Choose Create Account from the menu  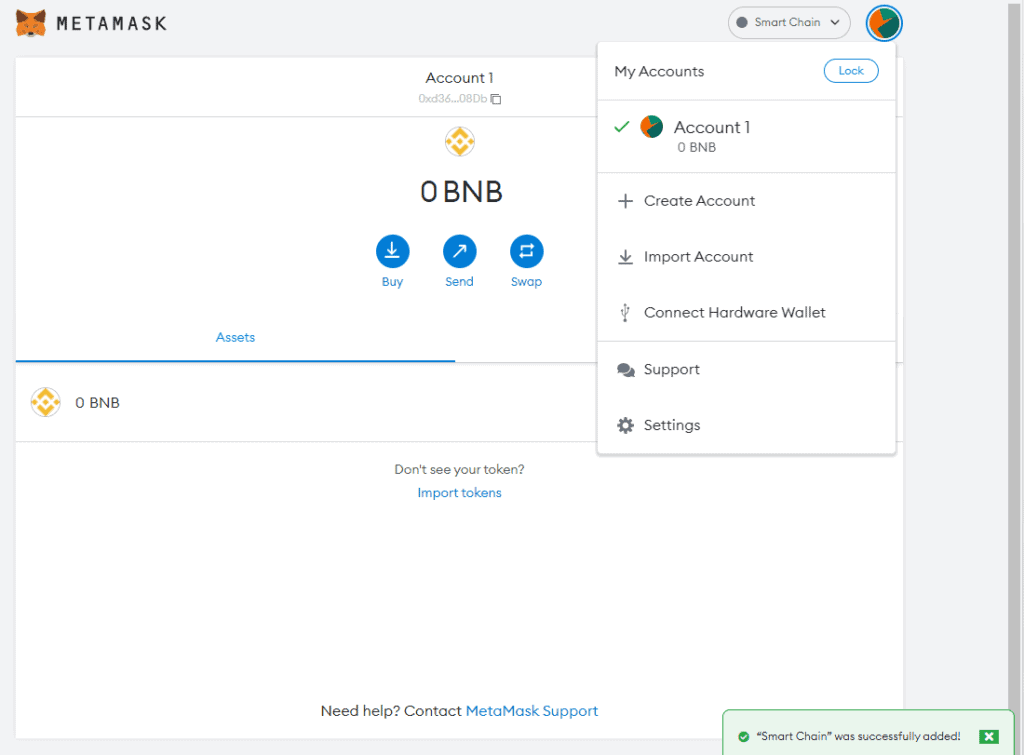tap(746, 201)
